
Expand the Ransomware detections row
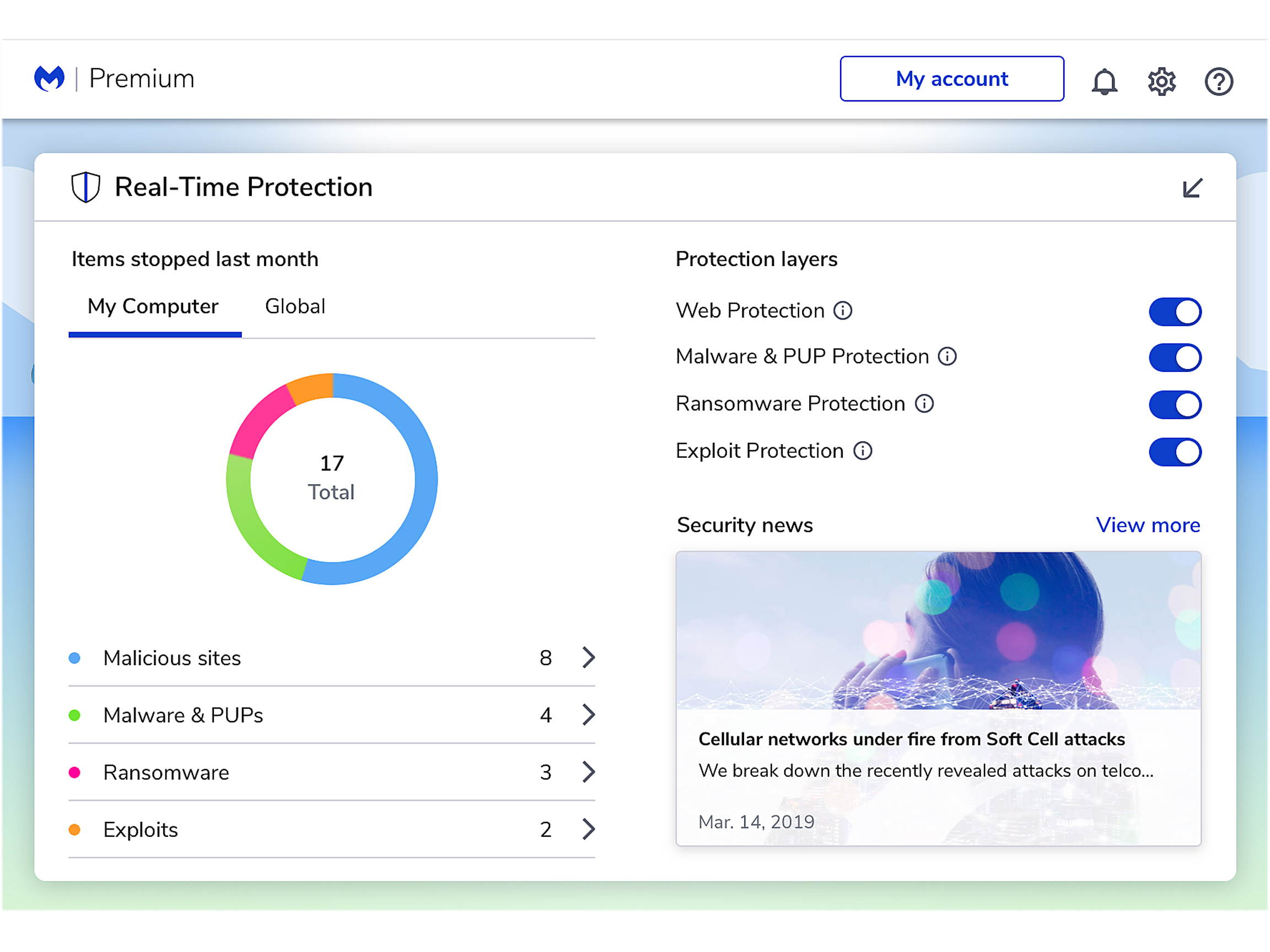coord(588,772)
